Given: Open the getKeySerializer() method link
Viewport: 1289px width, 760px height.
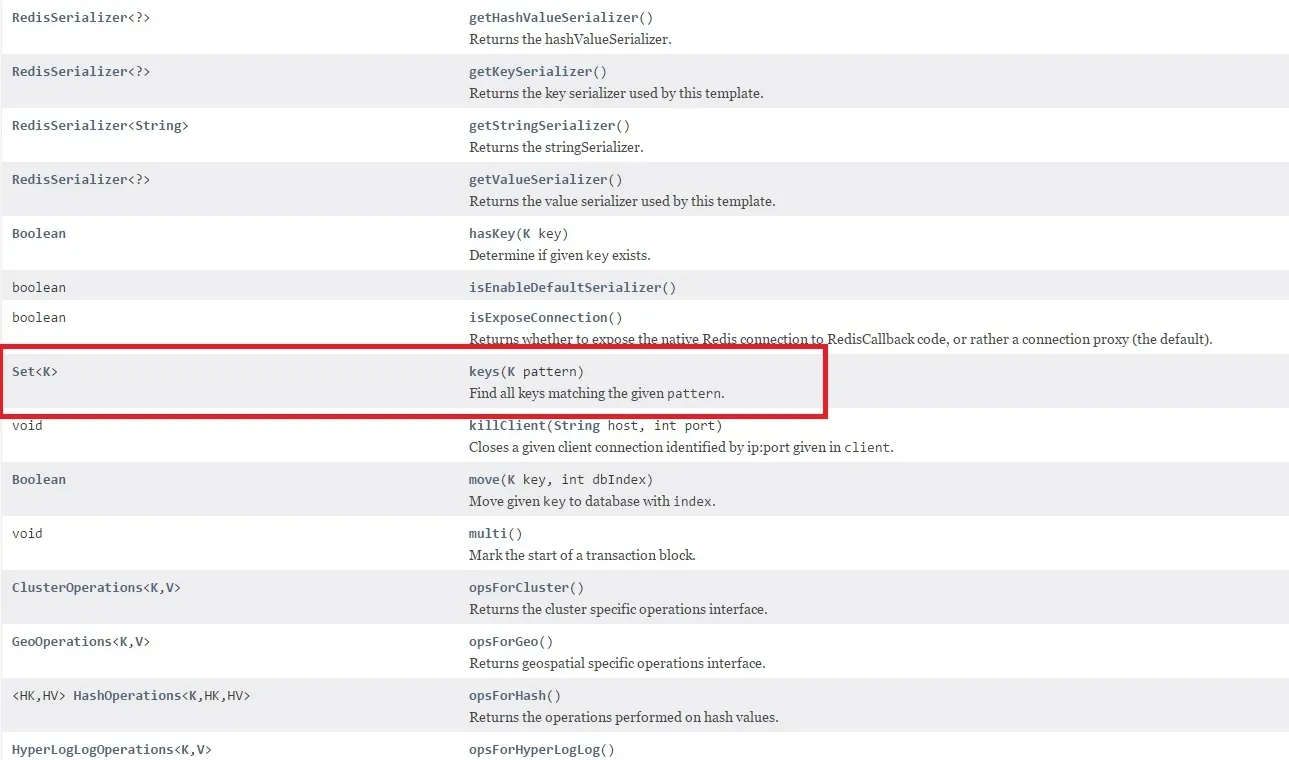Looking at the screenshot, I should pyautogui.click(x=538, y=72).
